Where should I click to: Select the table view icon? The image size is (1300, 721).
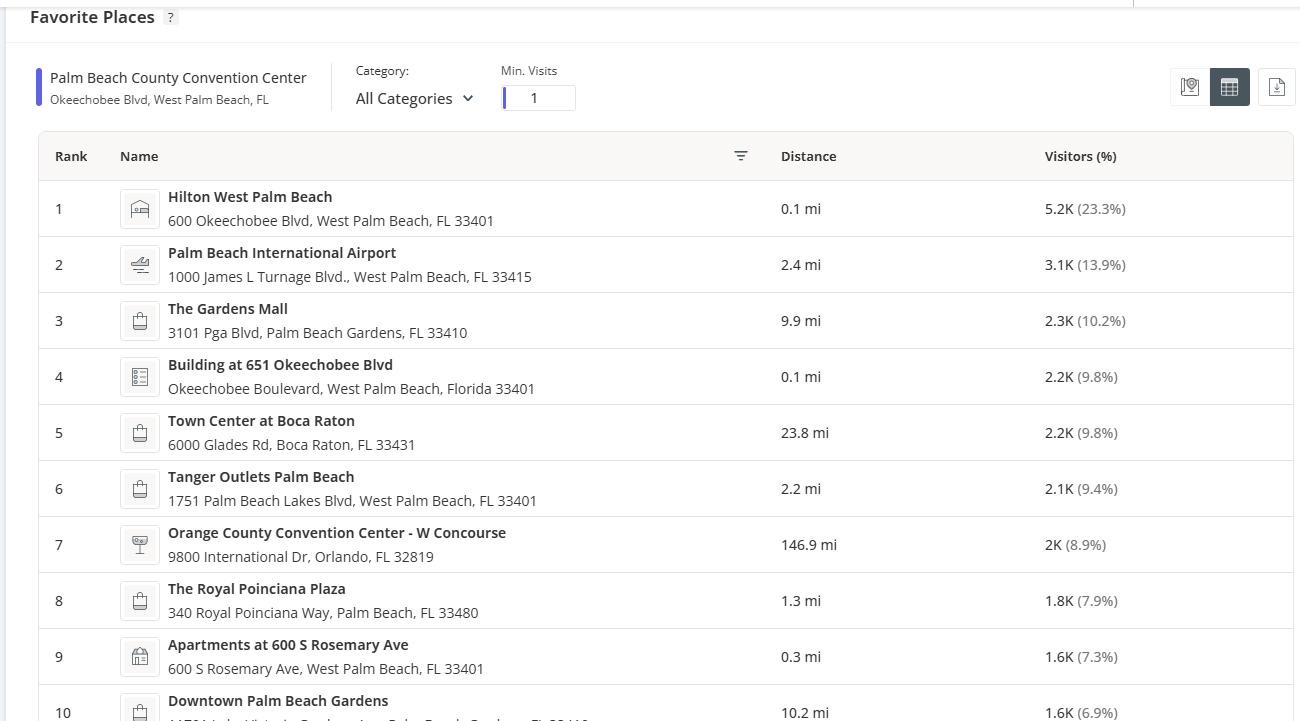(x=1229, y=87)
